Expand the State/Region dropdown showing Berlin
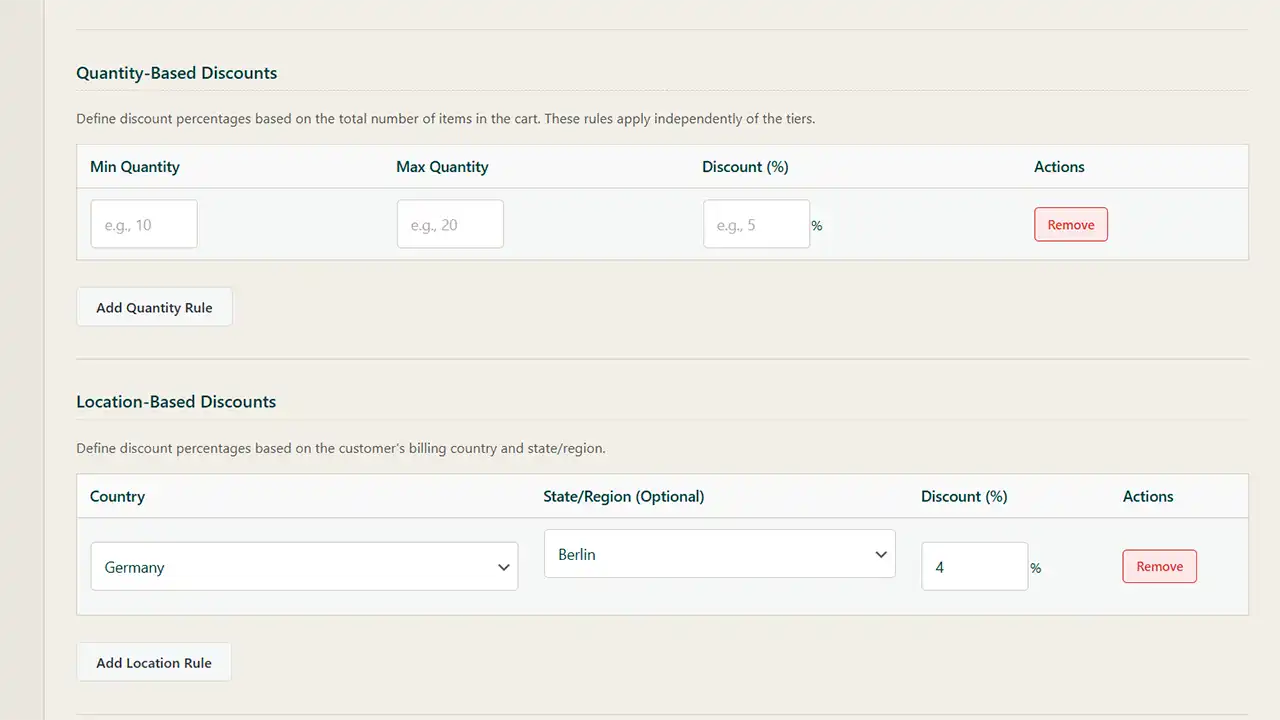 (x=719, y=554)
